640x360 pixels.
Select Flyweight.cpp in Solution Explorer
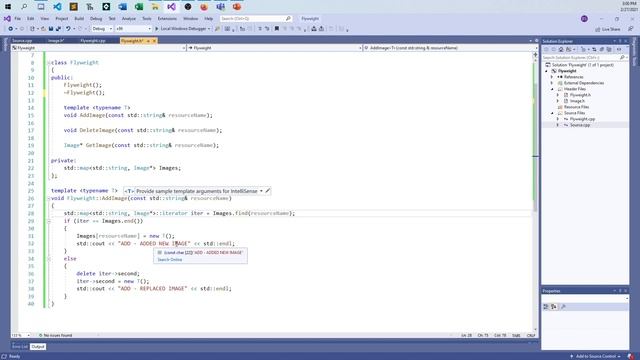[582, 119]
